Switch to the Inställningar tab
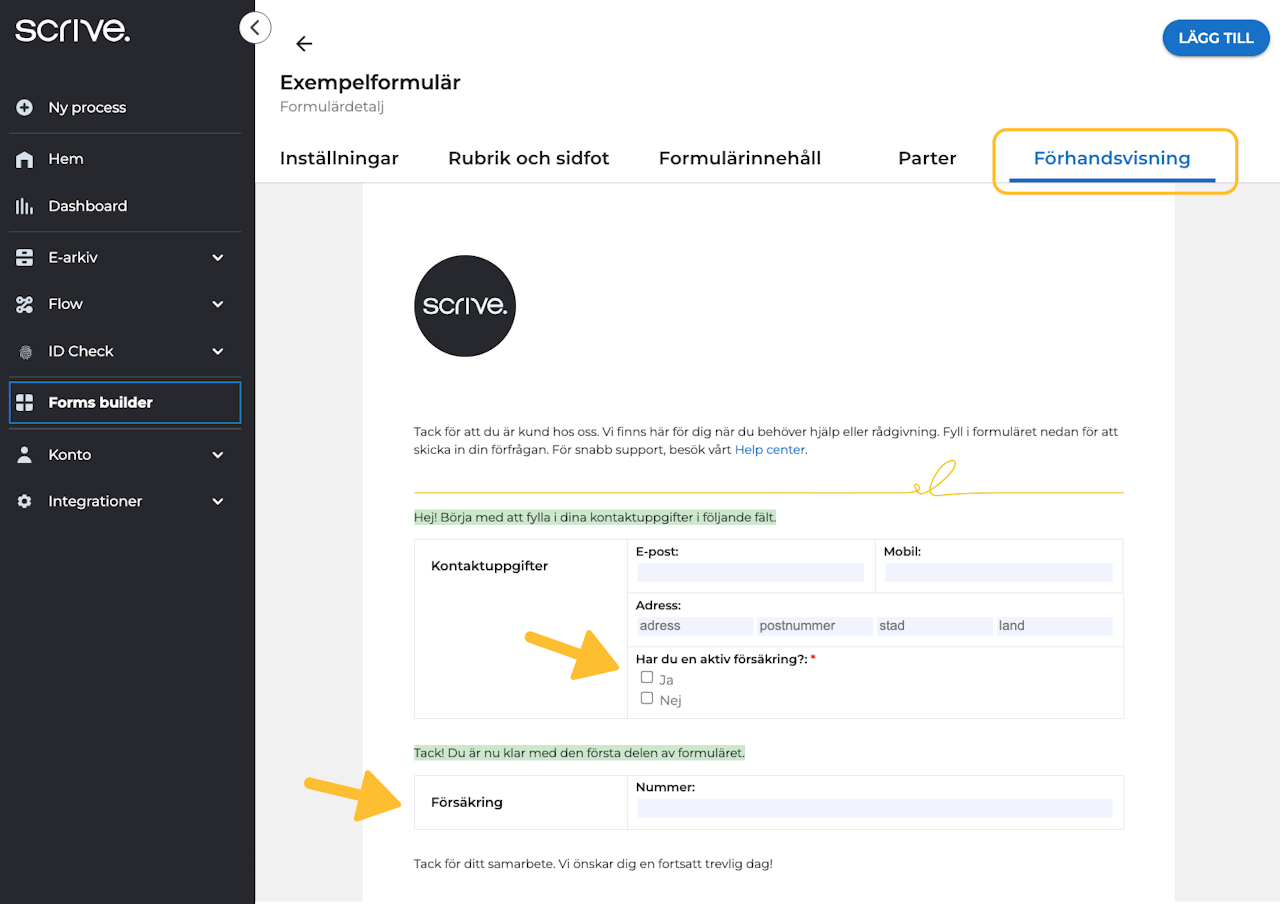 coord(339,158)
